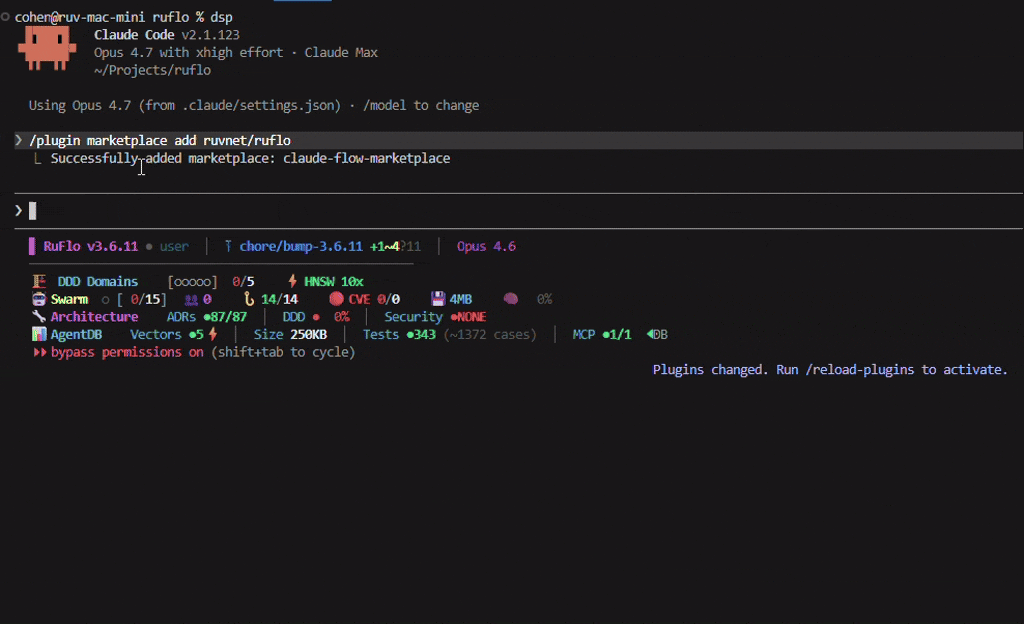Click 'Successfully added marketplace' output line
The width and height of the screenshot is (1024, 624).
point(250,158)
